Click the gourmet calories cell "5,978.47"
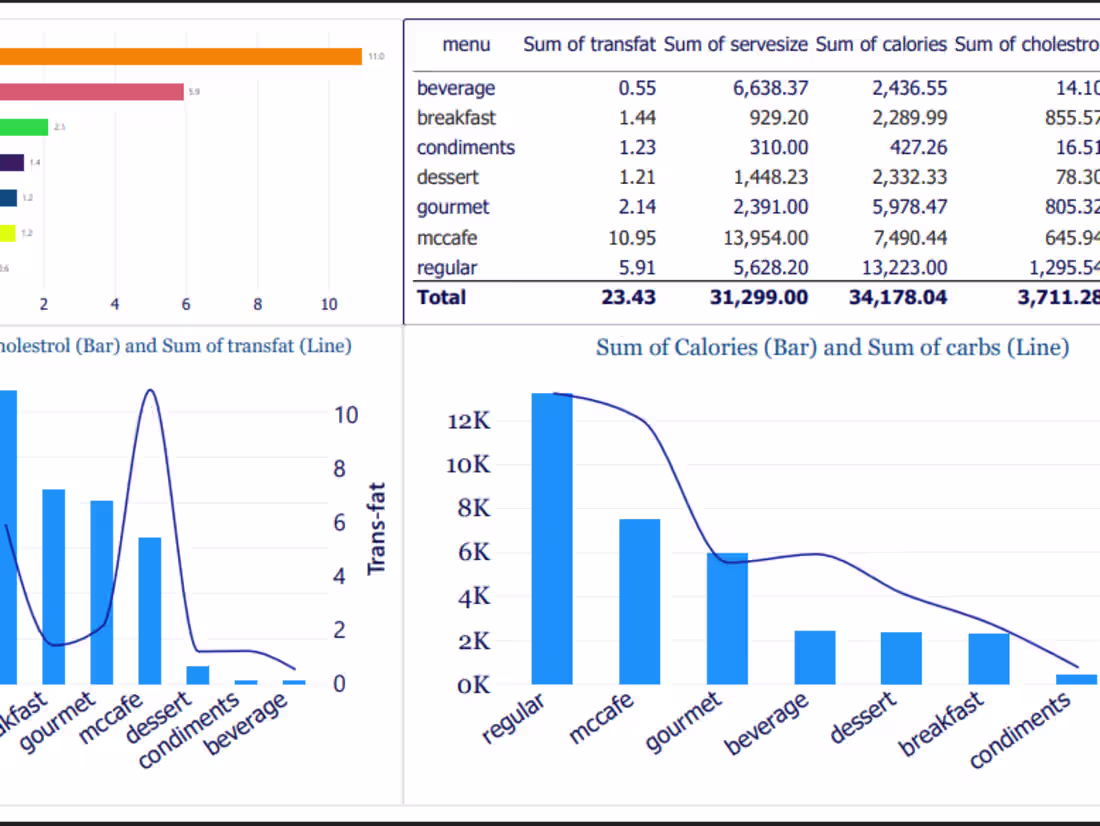Viewport: 1100px width, 826px height. pyautogui.click(x=910, y=208)
